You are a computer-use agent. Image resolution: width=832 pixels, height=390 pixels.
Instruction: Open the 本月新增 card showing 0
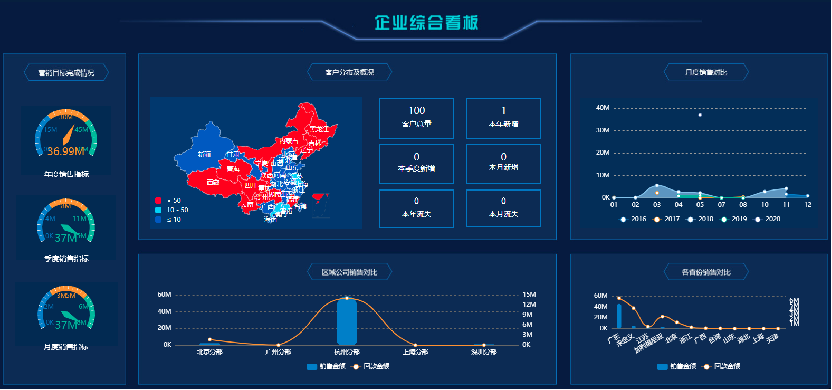[x=504, y=163]
